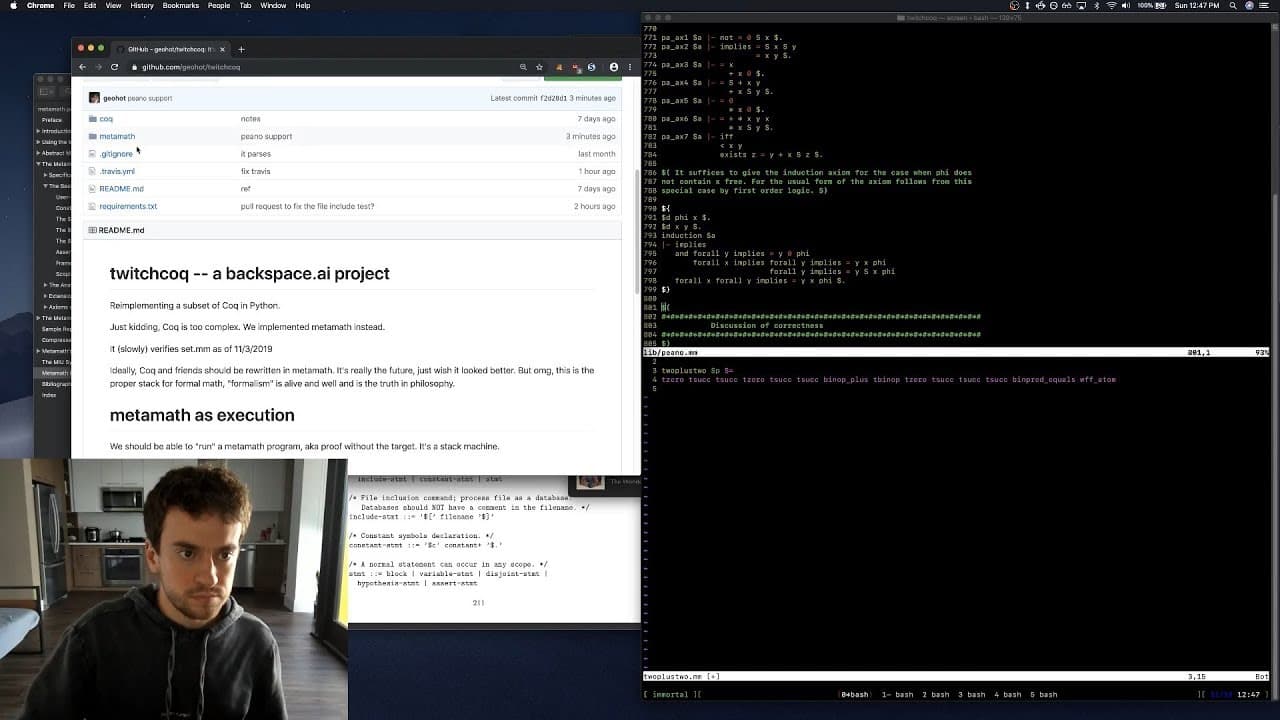This screenshot has width=1280, height=720.
Task: Reload the GitHub page
Action: coord(114,67)
